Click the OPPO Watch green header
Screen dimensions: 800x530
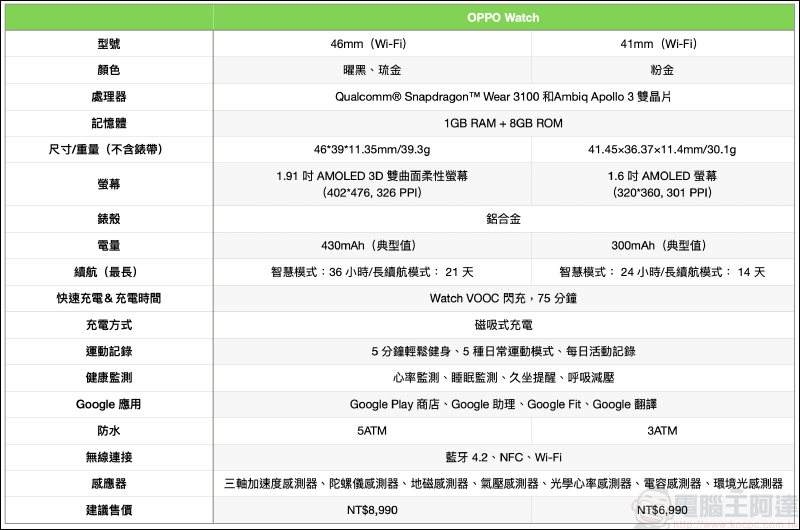click(503, 17)
